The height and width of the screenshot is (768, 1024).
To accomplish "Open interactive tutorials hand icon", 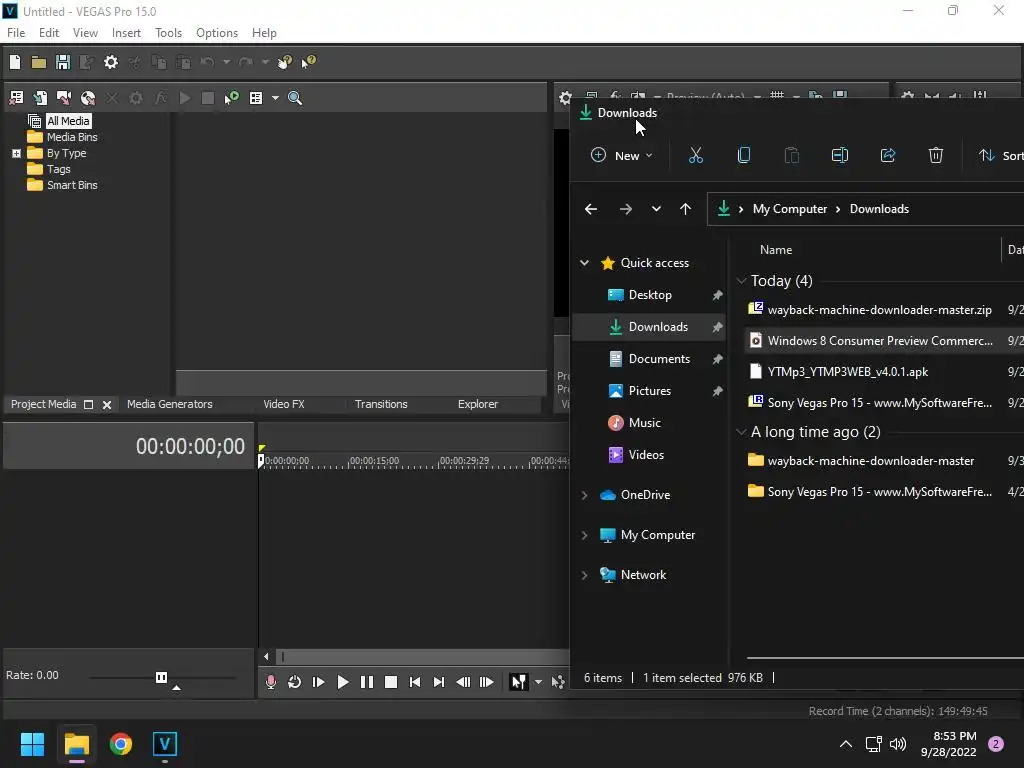I will point(285,62).
